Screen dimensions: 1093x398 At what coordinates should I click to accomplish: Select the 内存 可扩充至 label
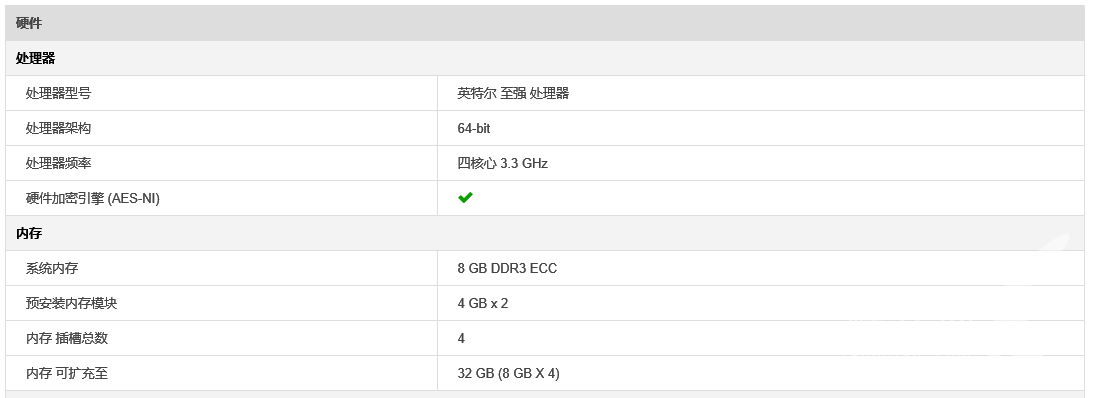coord(67,374)
